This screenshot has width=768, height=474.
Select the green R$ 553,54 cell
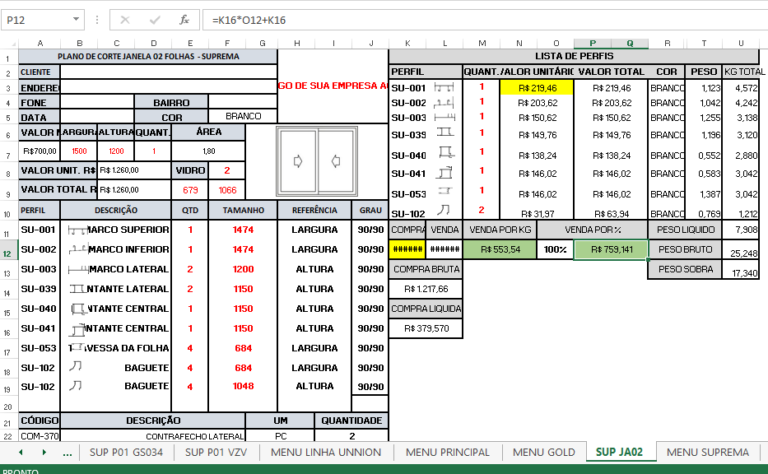click(500, 249)
